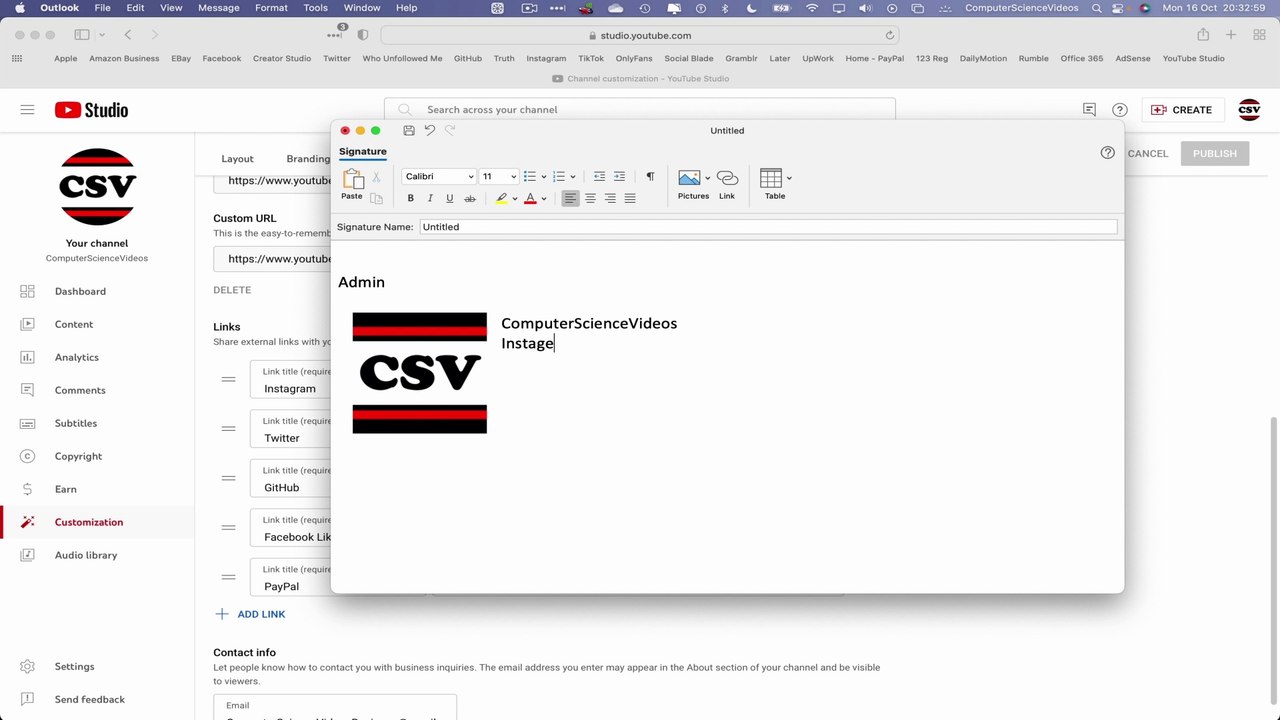Click the Paste clipboard icon

[352, 179]
